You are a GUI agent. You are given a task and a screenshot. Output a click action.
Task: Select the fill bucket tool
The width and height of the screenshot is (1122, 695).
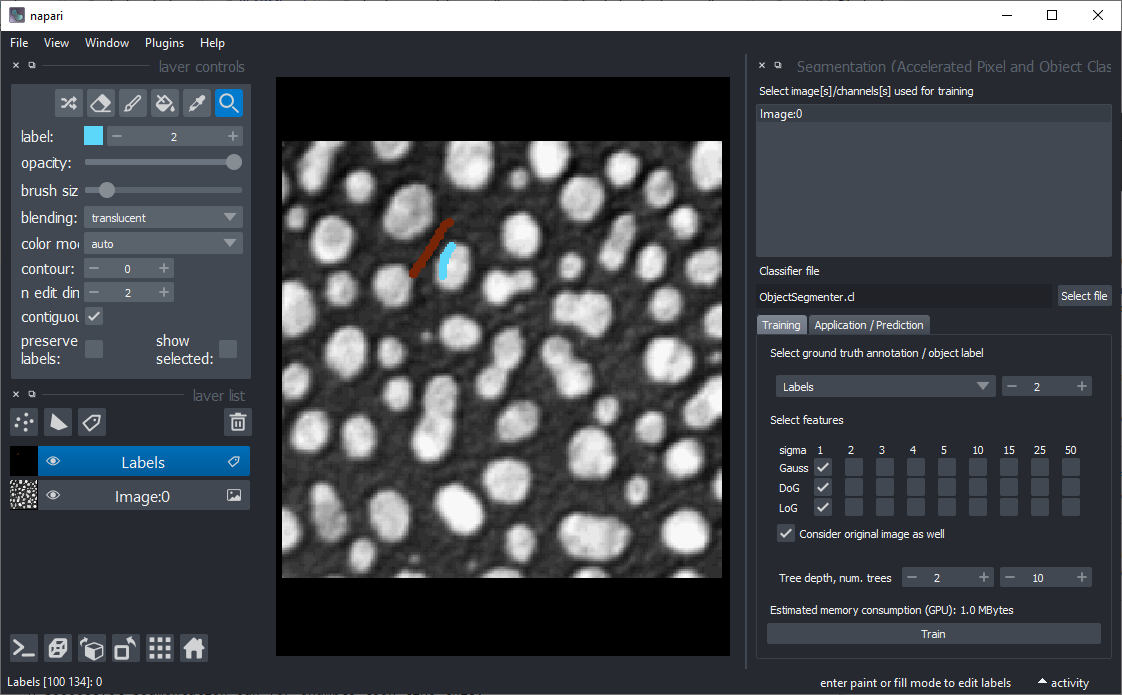click(164, 103)
